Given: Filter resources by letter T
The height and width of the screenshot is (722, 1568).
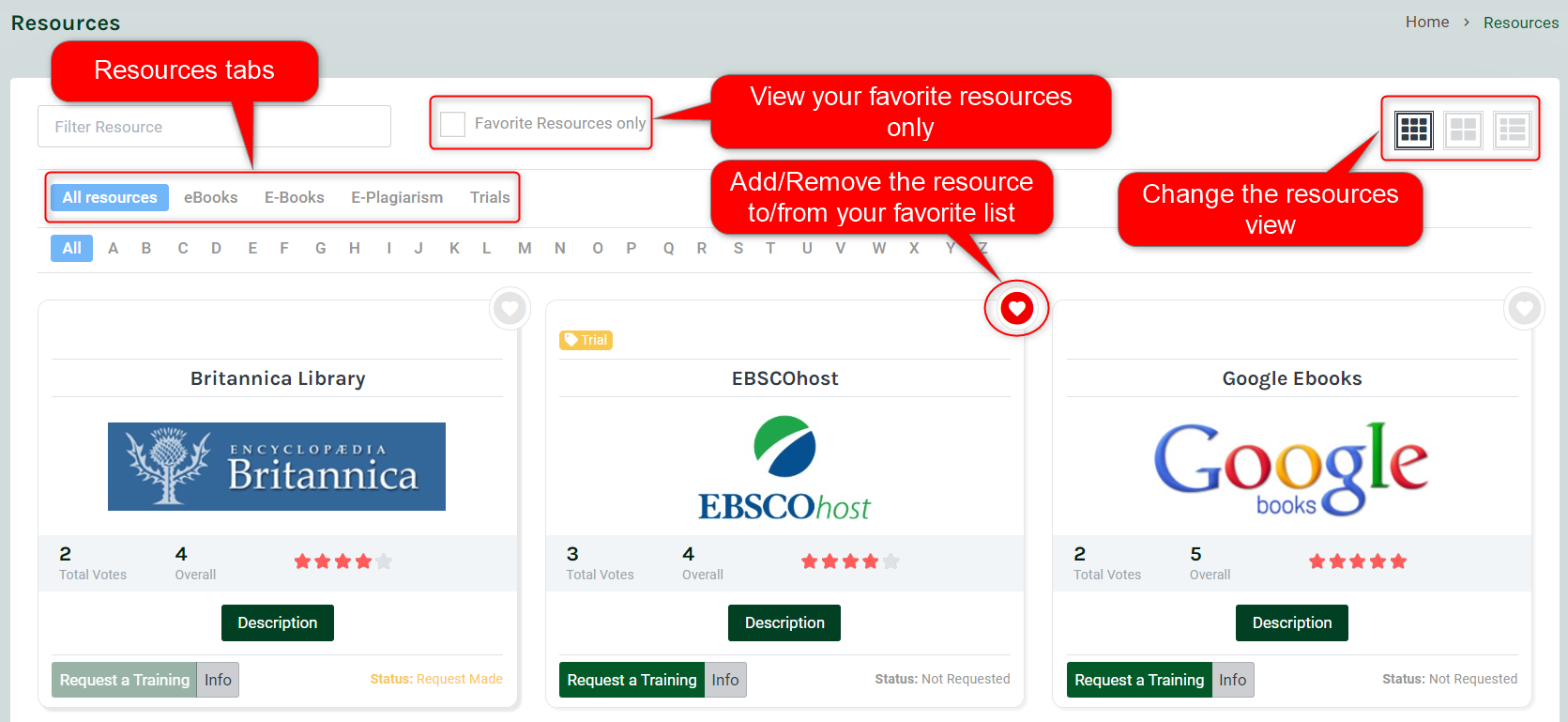Looking at the screenshot, I should click(770, 248).
